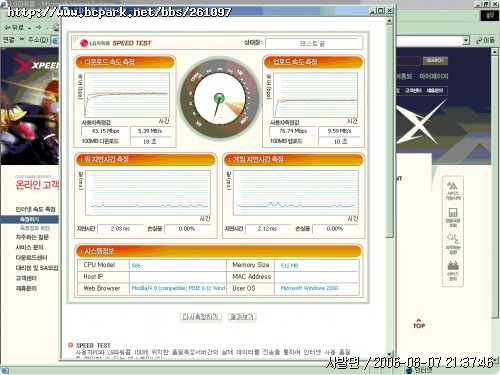Select 측정하기 in the left sidebar menu

[x=30, y=219]
